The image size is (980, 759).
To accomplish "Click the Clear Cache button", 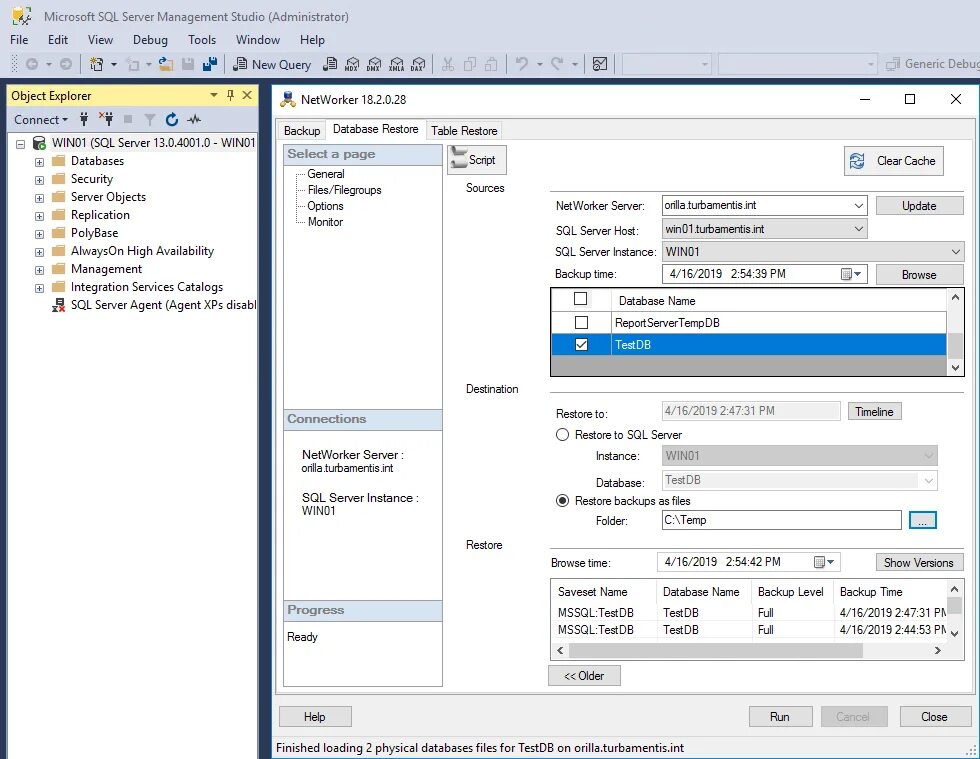I will [x=893, y=161].
